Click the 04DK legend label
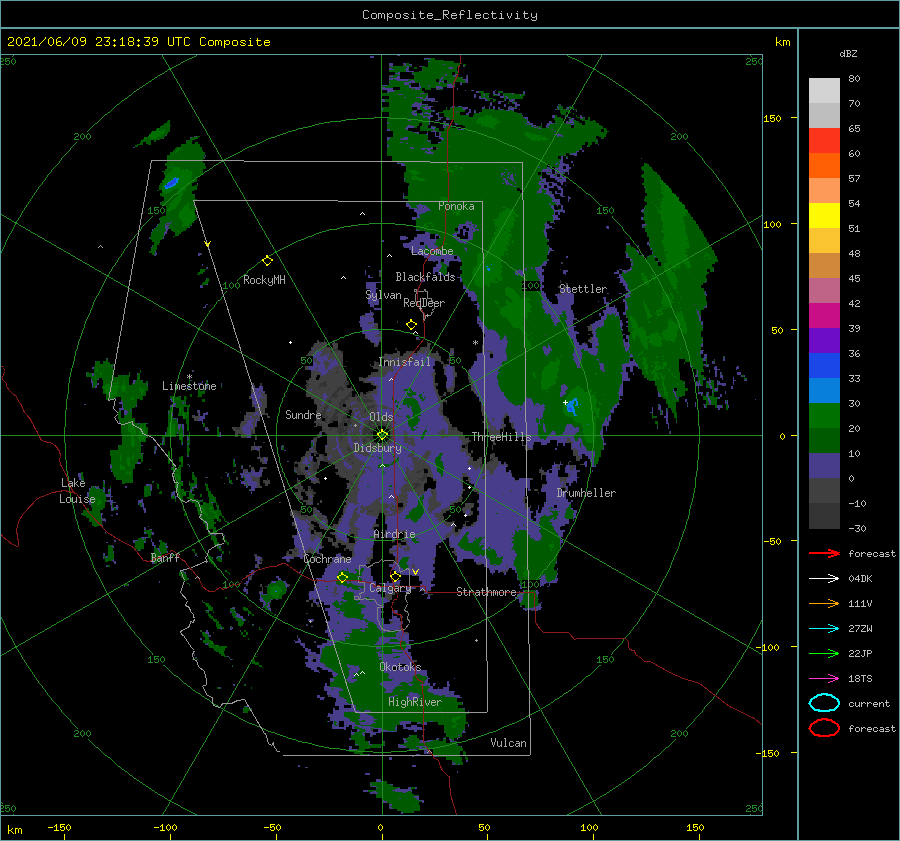The height and width of the screenshot is (841, 900). pos(860,579)
